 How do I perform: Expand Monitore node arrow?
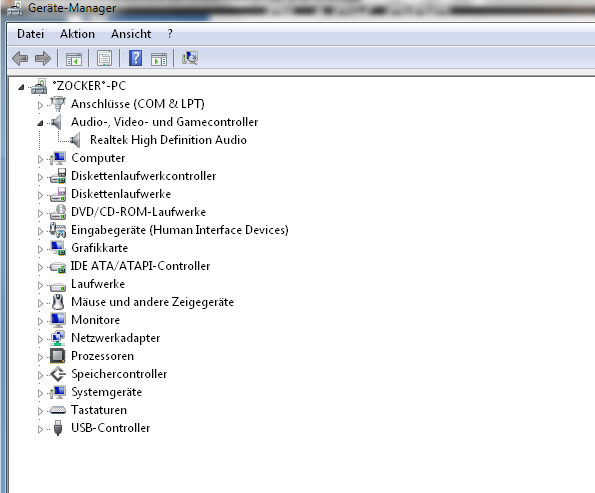(x=40, y=321)
